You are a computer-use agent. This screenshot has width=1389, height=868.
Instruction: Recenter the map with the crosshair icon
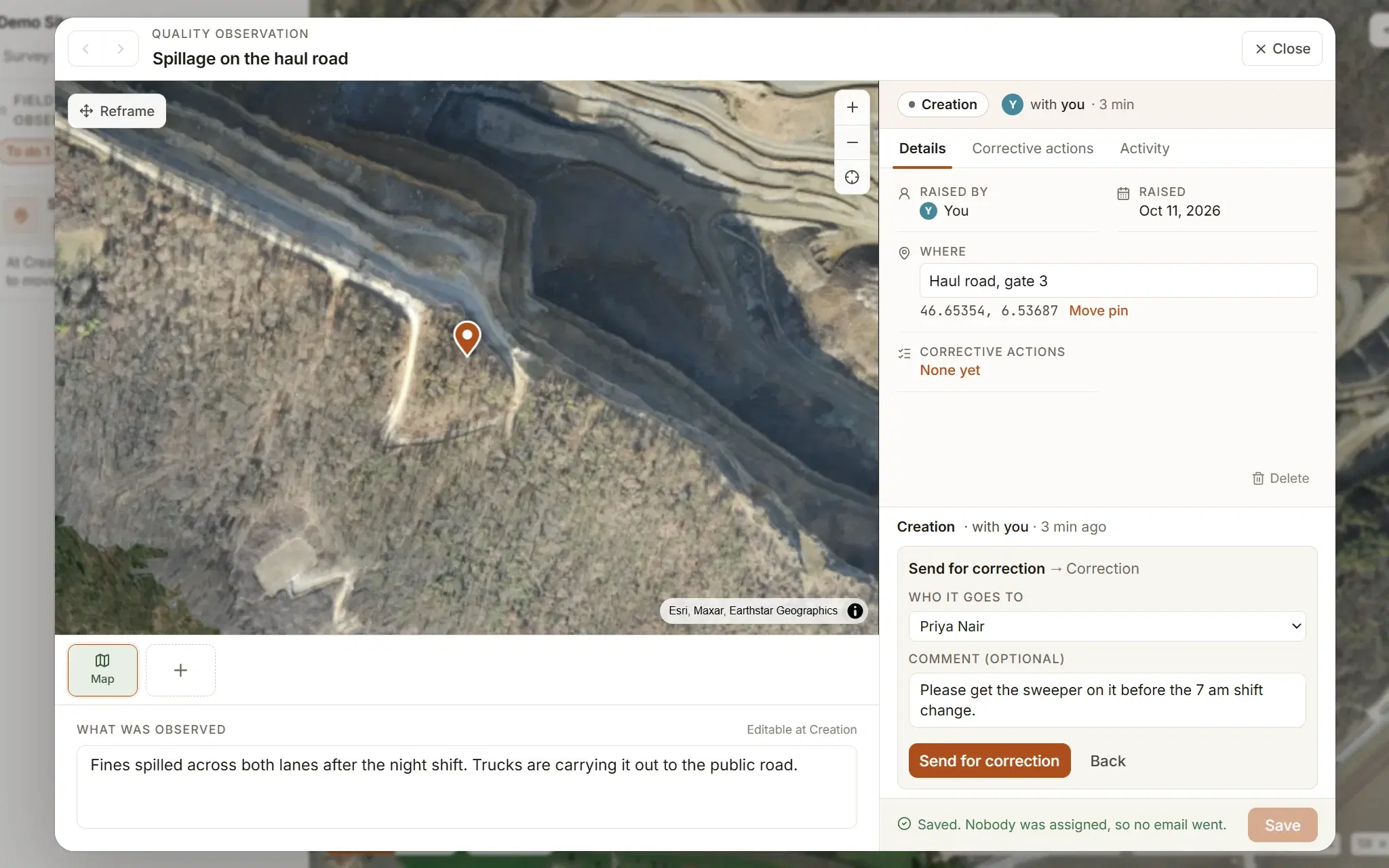tap(852, 177)
